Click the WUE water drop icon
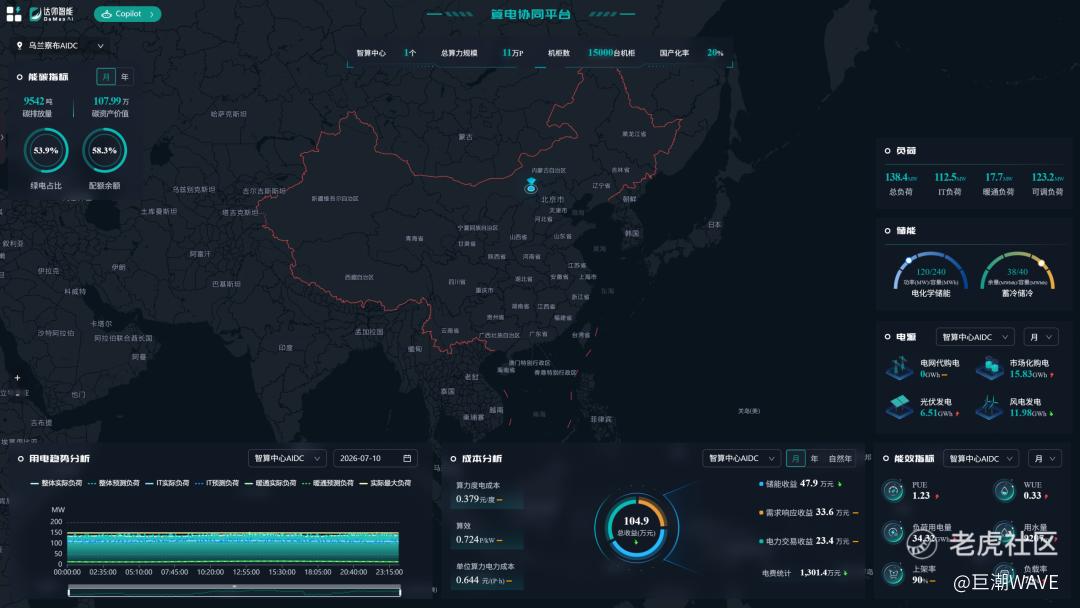This screenshot has height=608, width=1080. tap(1004, 490)
